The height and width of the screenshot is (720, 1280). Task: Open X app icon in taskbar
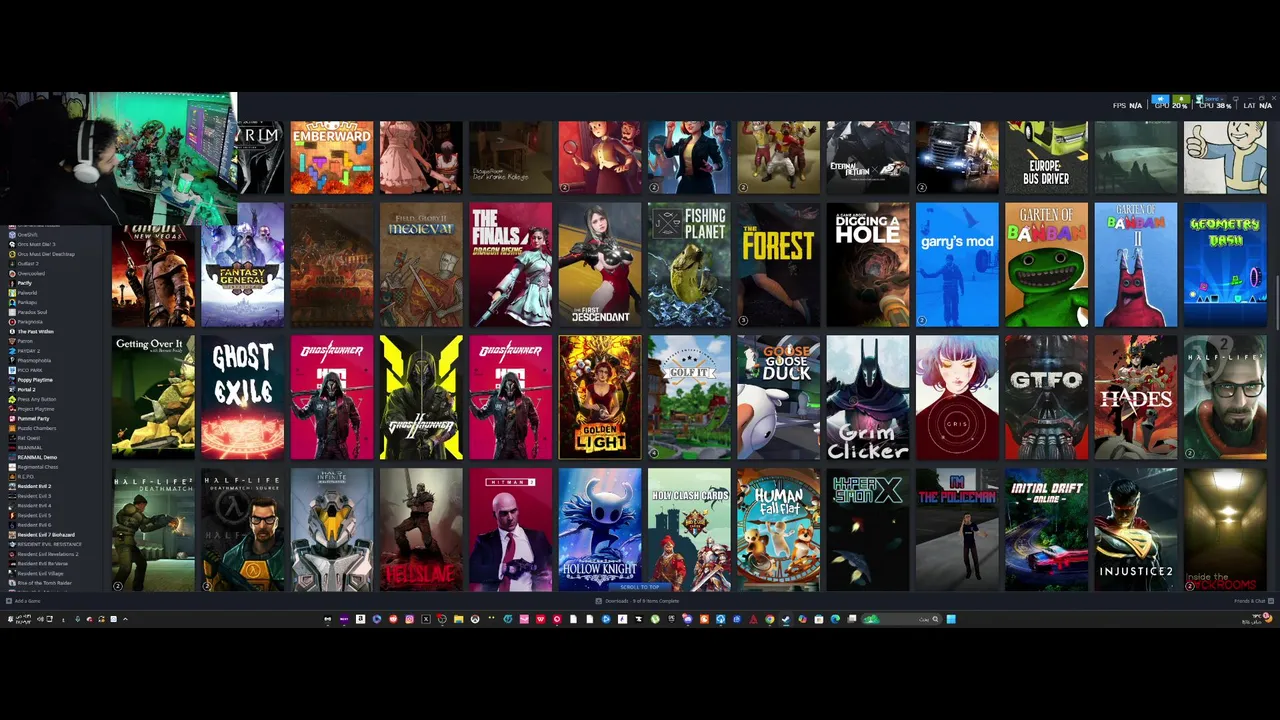[426, 619]
